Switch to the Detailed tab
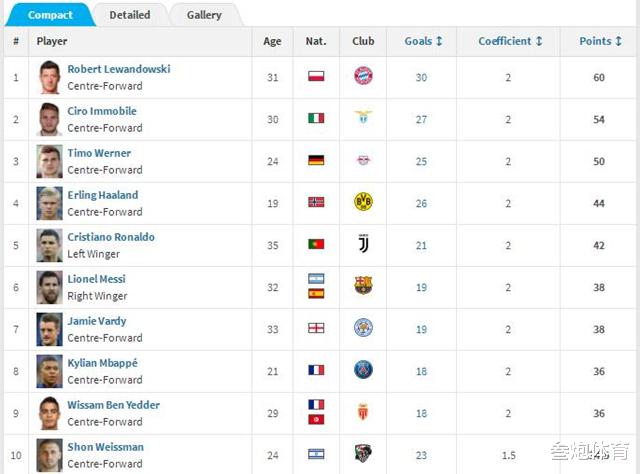The height and width of the screenshot is (474, 640). [130, 15]
